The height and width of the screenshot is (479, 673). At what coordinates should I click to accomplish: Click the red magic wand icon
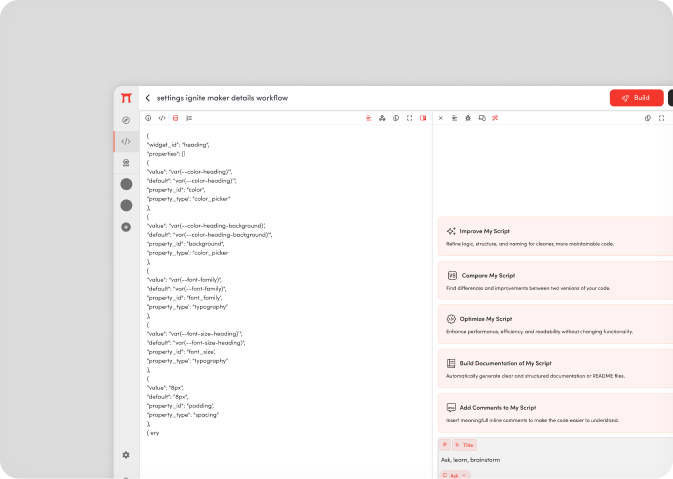point(495,118)
